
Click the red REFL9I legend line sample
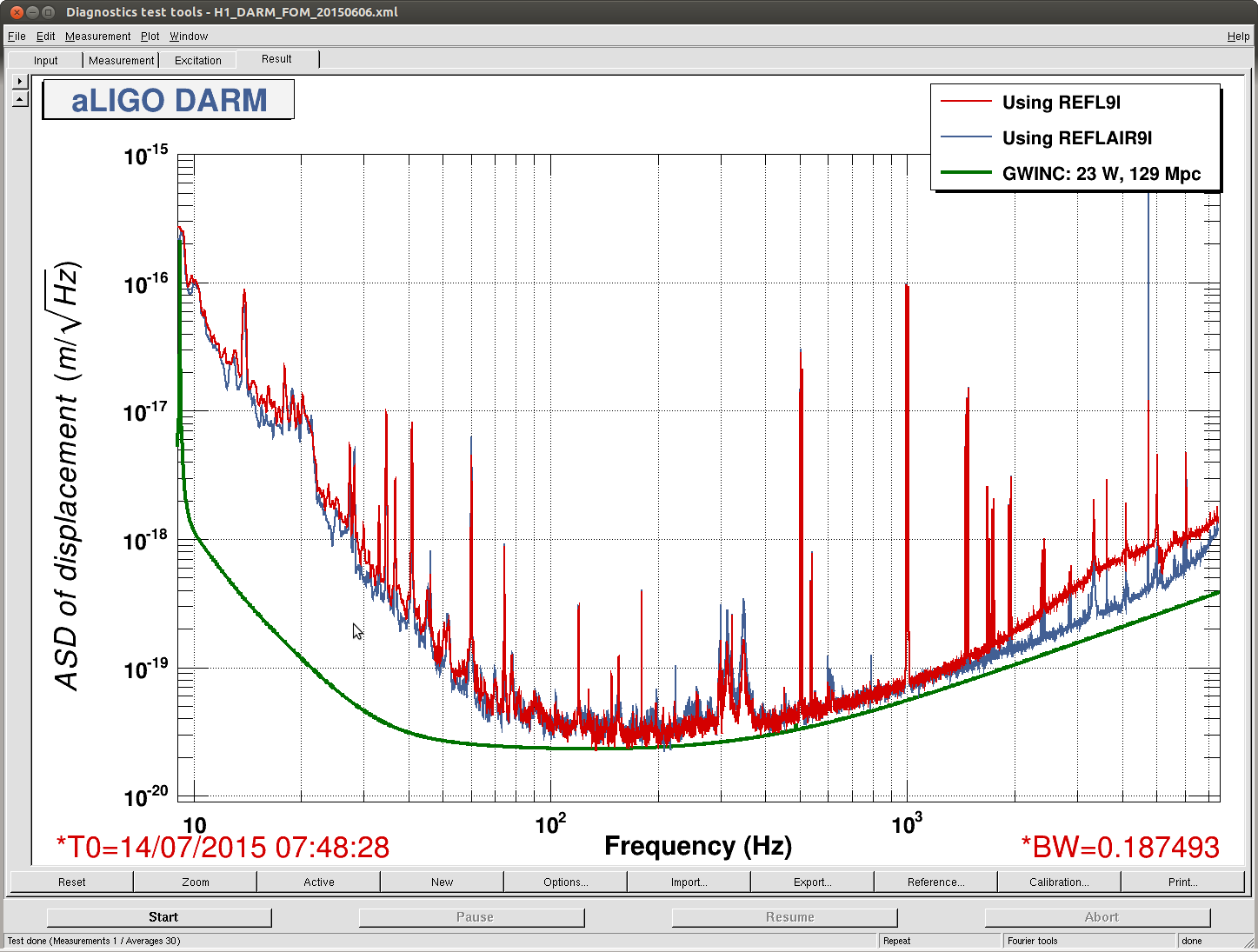[966, 102]
